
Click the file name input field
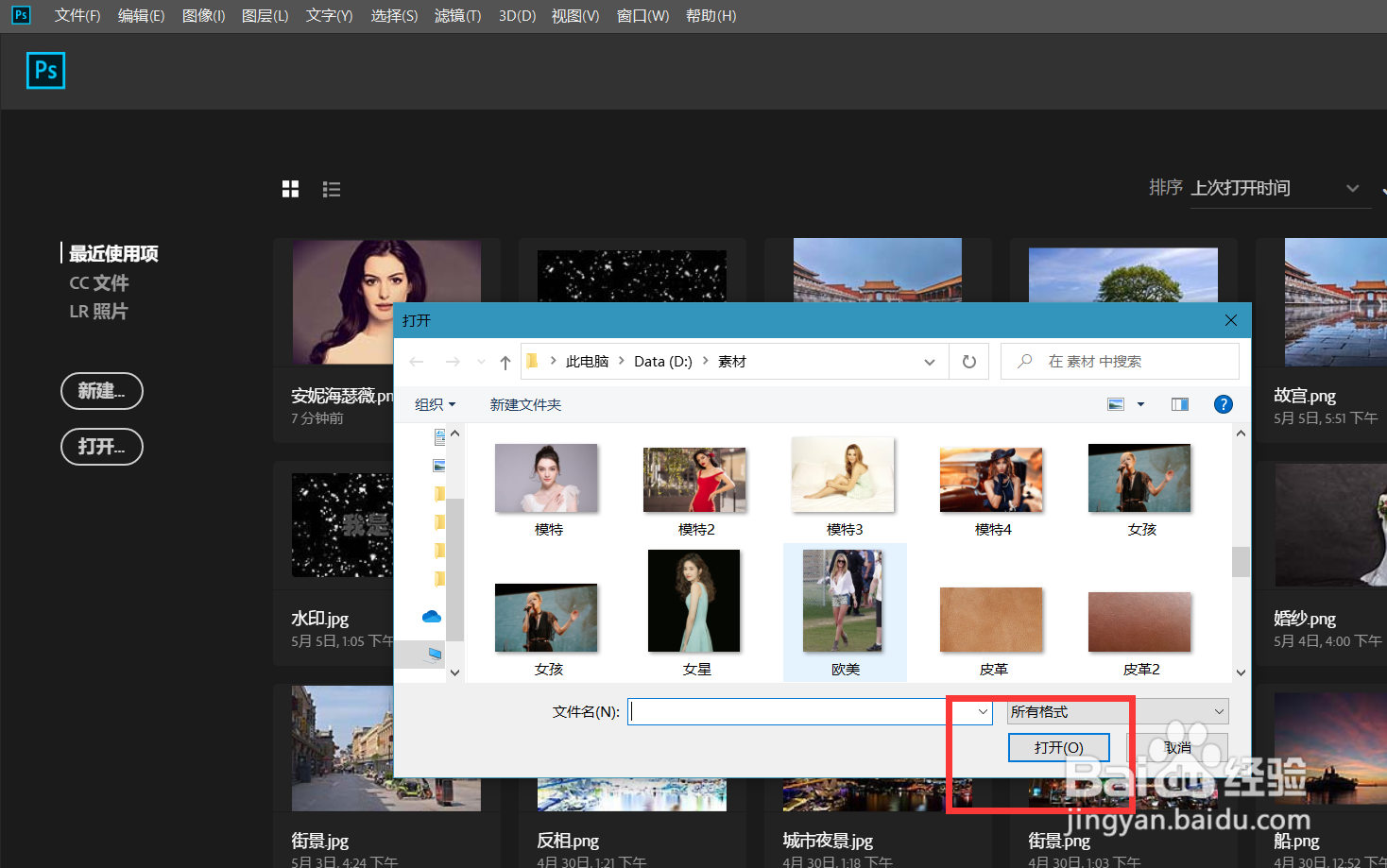click(x=801, y=712)
